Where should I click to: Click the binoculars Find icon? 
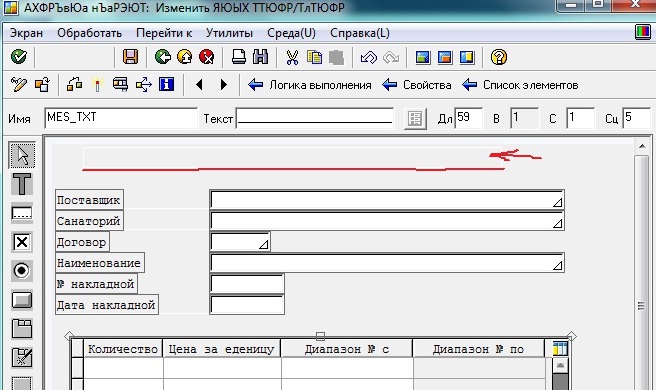260,56
